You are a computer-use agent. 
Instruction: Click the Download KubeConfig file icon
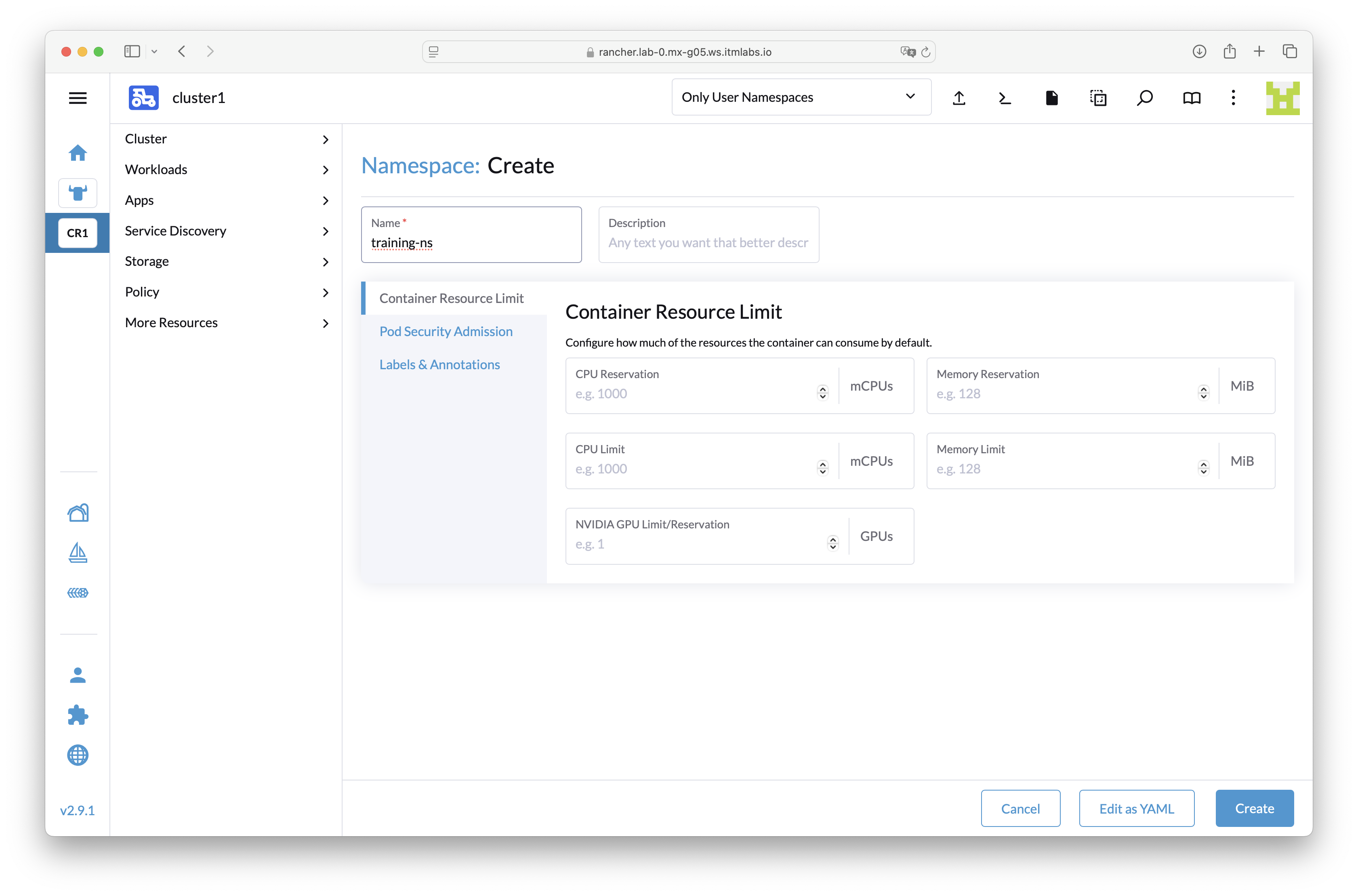pyautogui.click(x=1051, y=98)
